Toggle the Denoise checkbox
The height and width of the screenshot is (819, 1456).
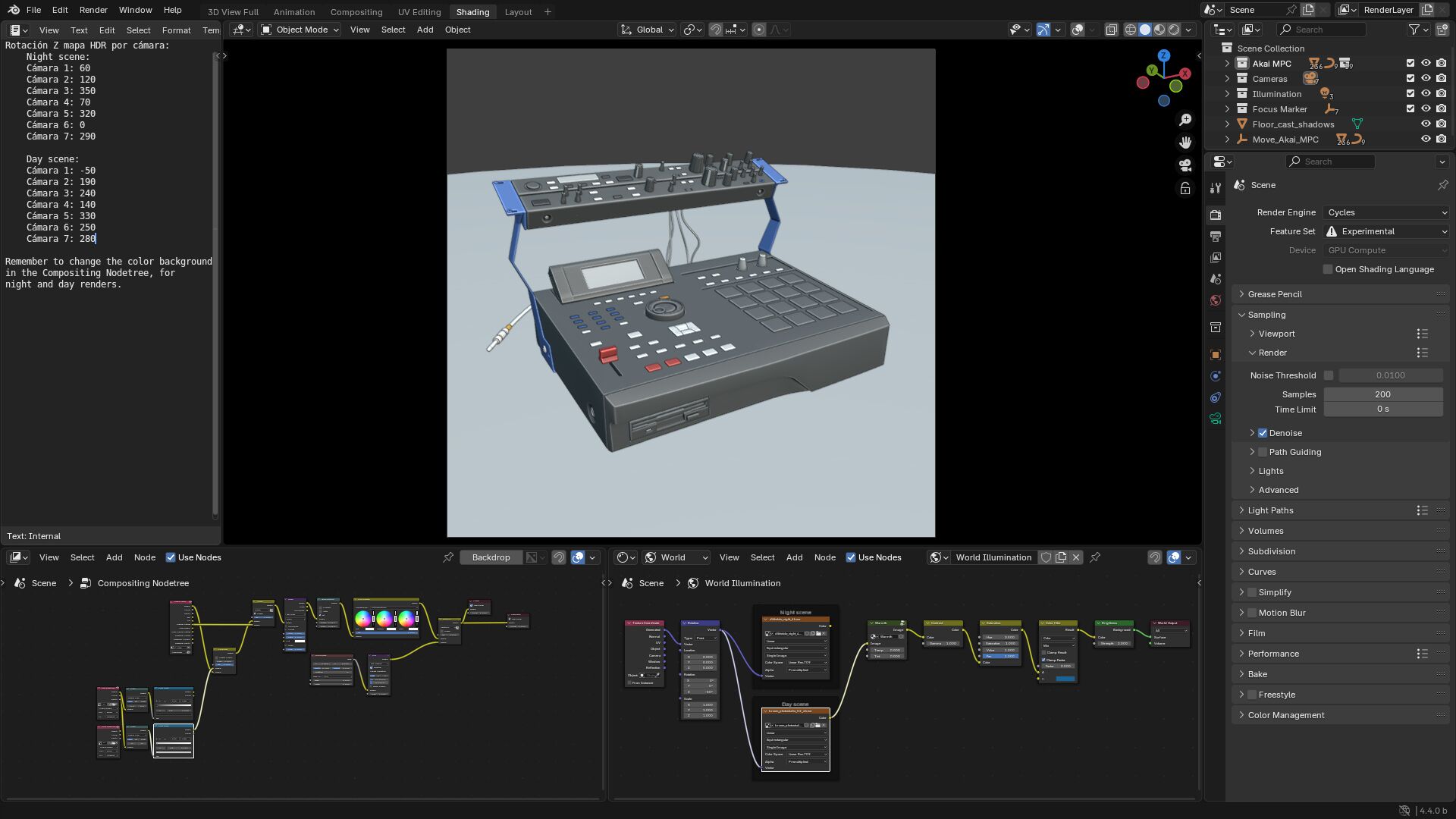tap(1263, 433)
